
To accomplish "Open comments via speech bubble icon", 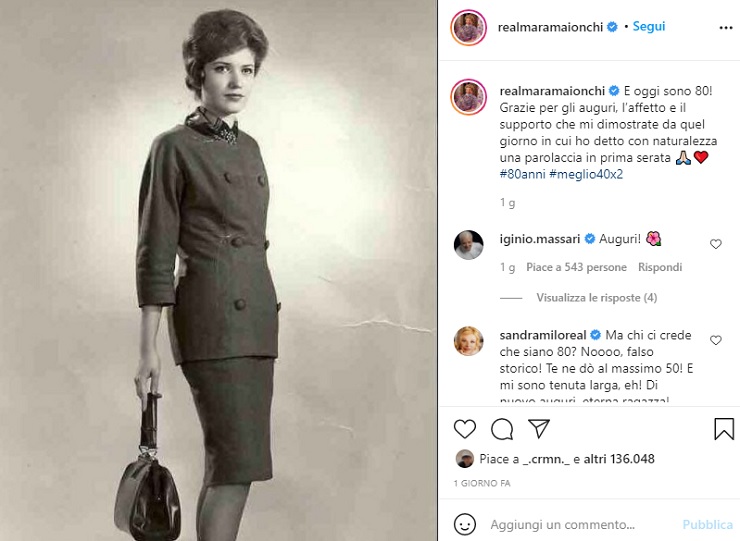I will click(x=502, y=429).
